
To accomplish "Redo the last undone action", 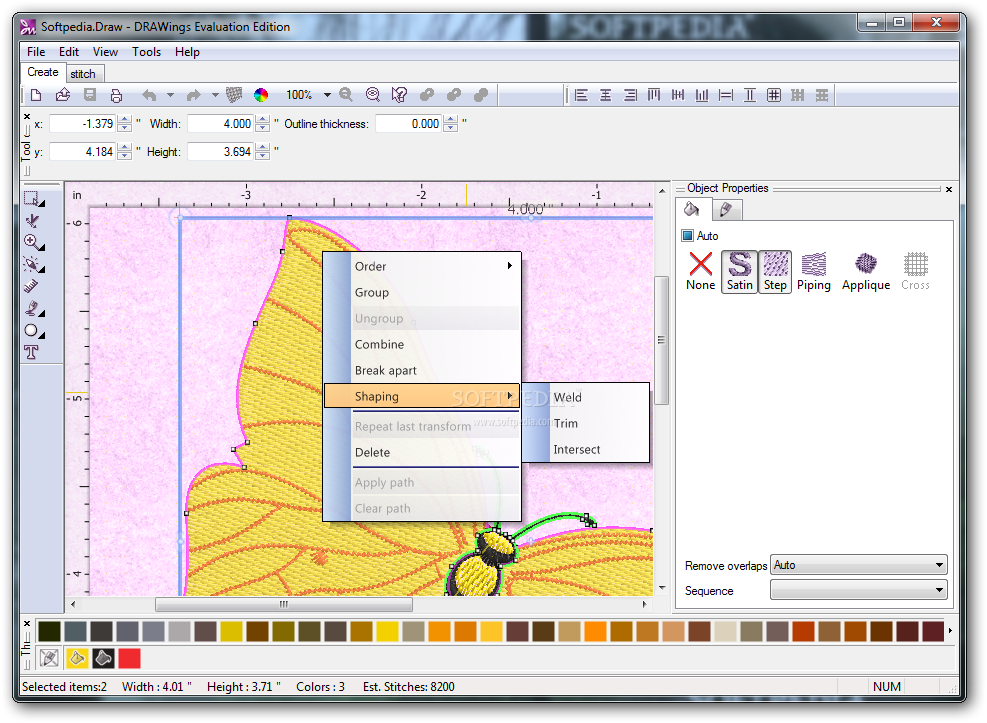I will pyautogui.click(x=193, y=95).
